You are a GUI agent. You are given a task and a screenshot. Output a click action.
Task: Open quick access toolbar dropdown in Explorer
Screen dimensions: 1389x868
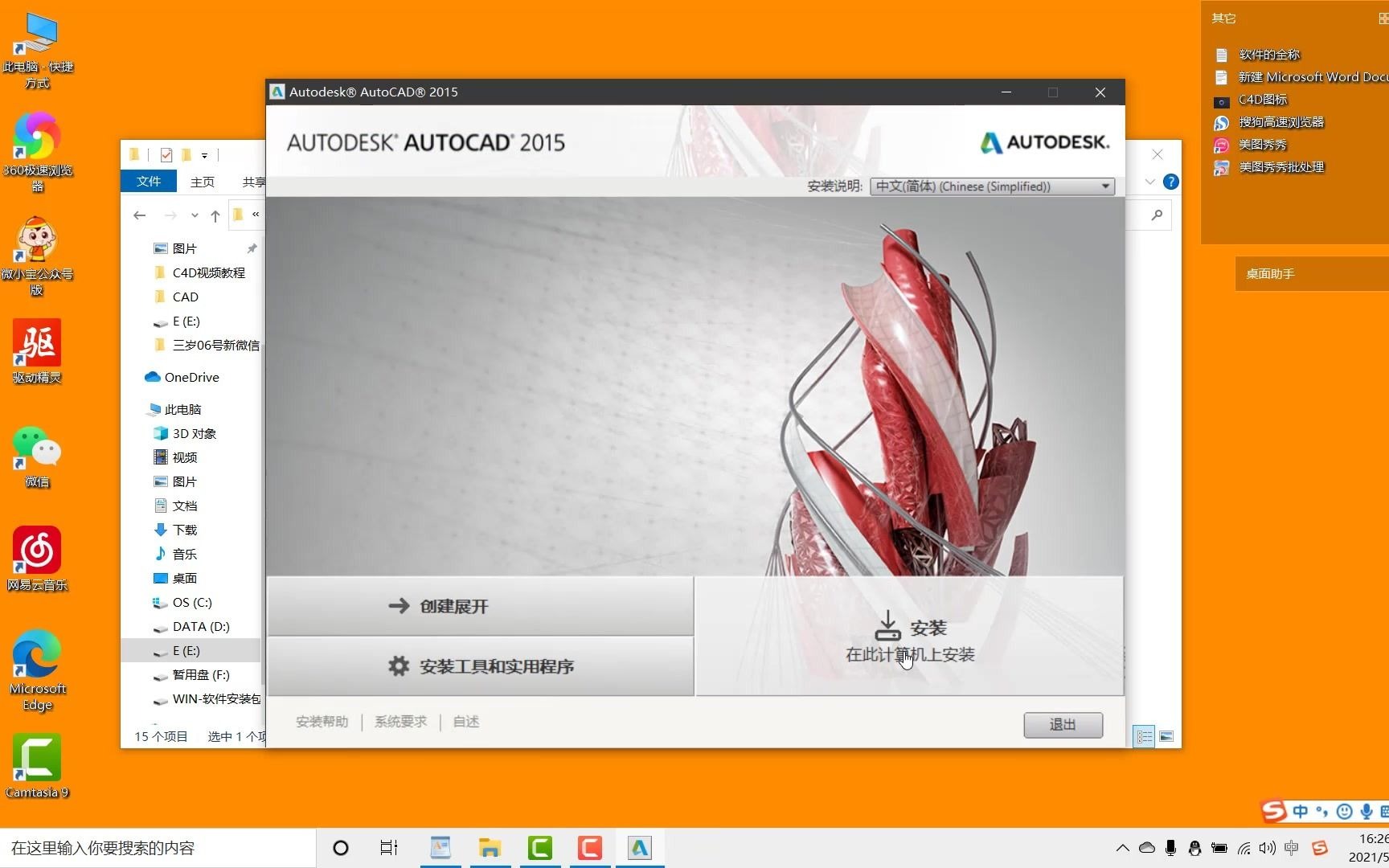click(204, 155)
